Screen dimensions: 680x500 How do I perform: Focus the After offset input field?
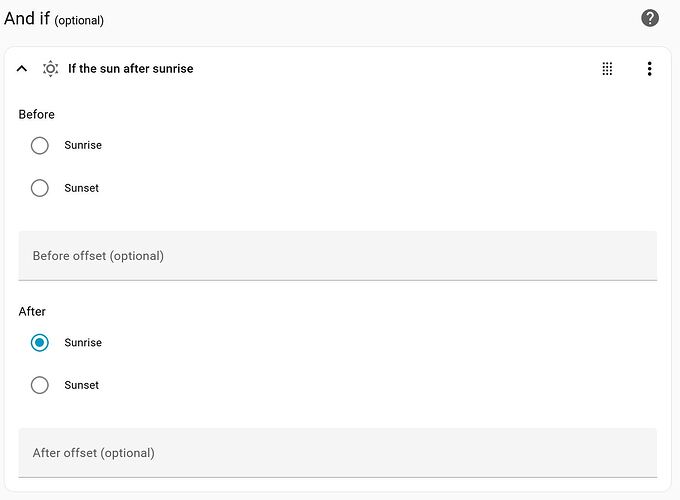click(x=337, y=453)
